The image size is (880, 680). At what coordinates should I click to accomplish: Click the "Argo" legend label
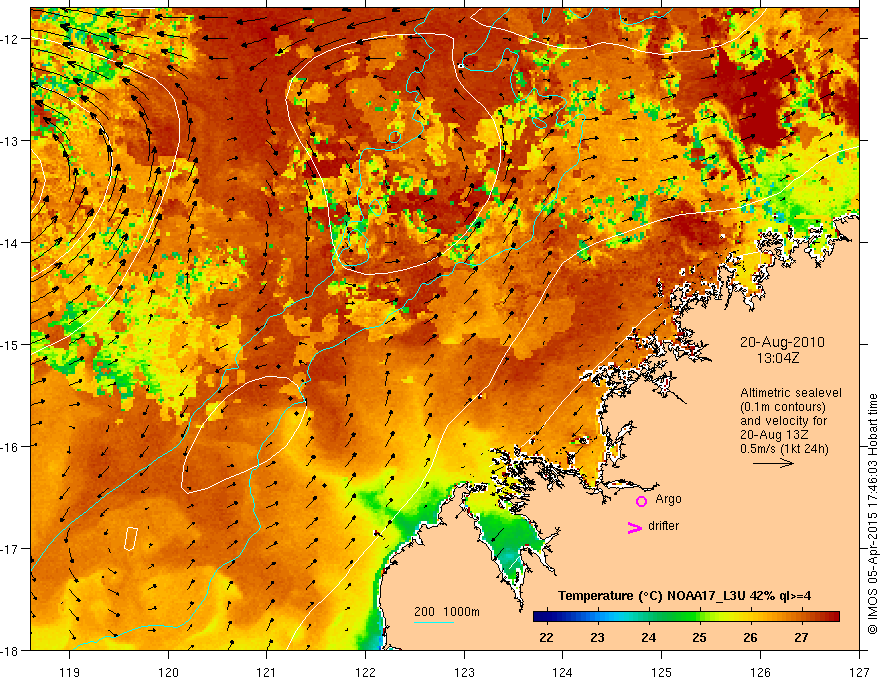[668, 499]
